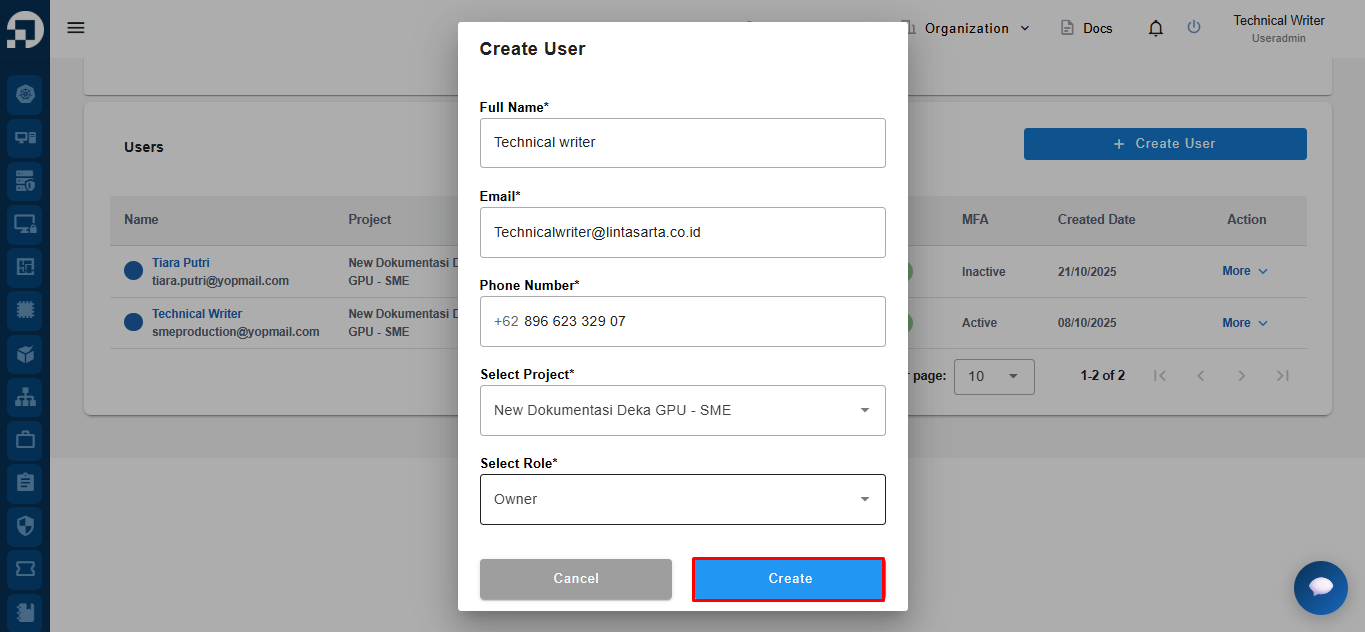This screenshot has height=632, width=1365.
Task: Open the Docs link in header
Action: click(1087, 28)
